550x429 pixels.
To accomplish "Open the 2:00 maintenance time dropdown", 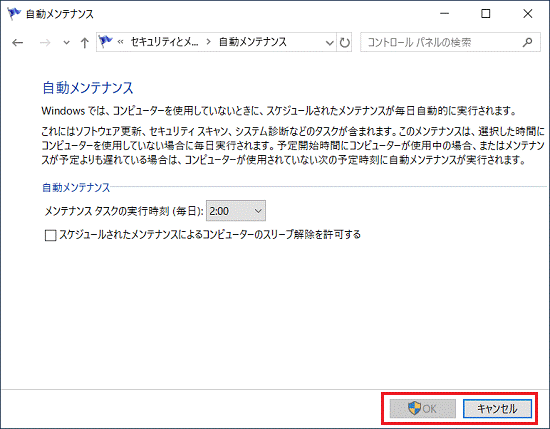I will (x=236, y=211).
